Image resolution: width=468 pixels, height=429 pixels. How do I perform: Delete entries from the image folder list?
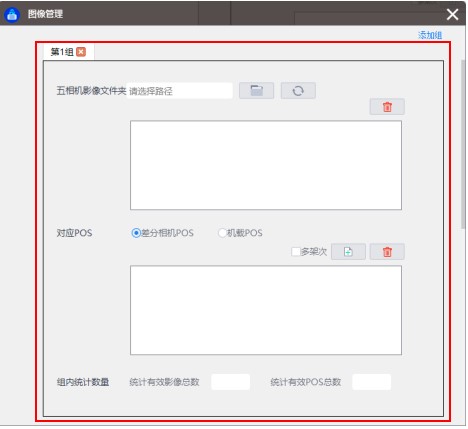(387, 107)
